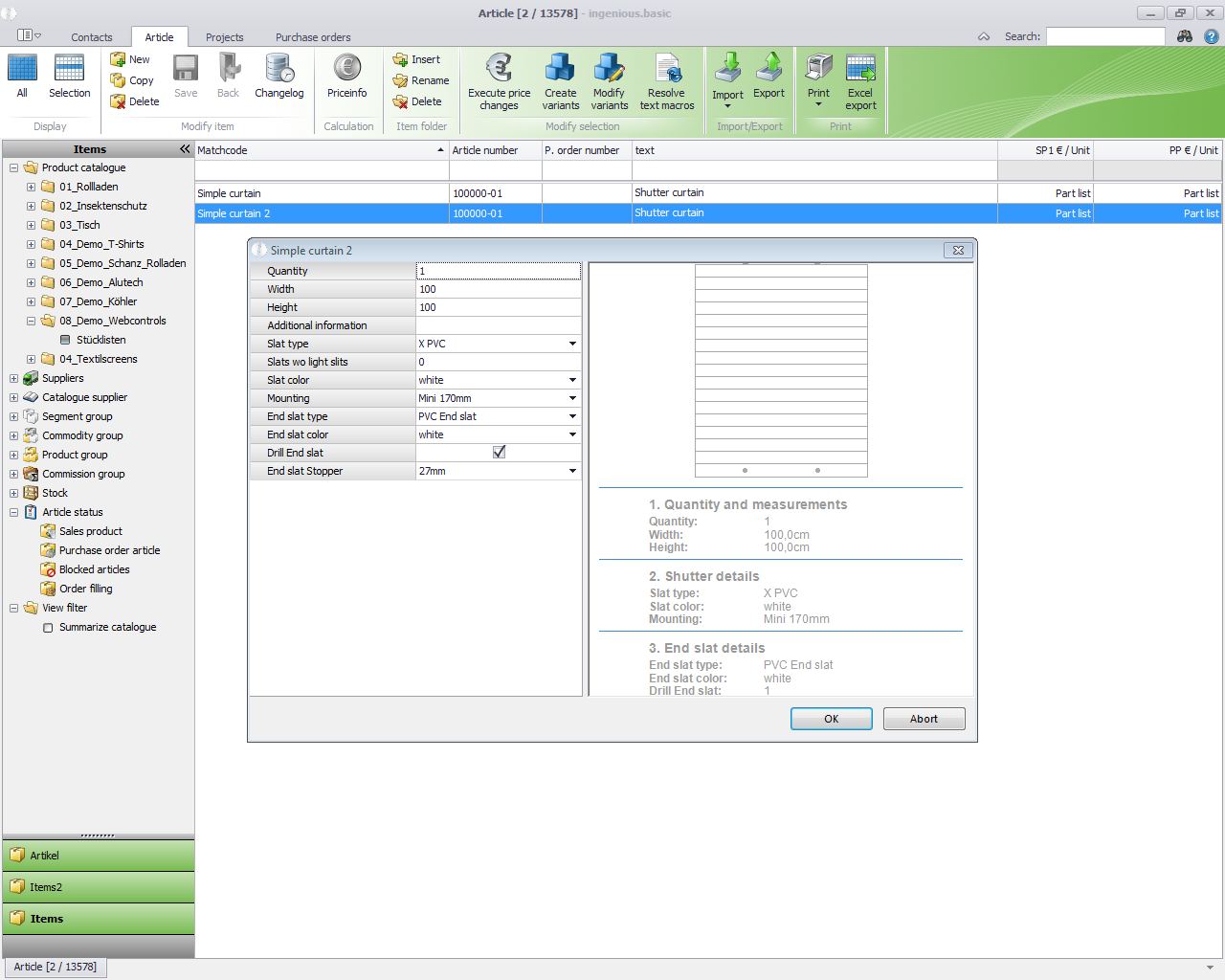Create variants for selection

tap(561, 81)
